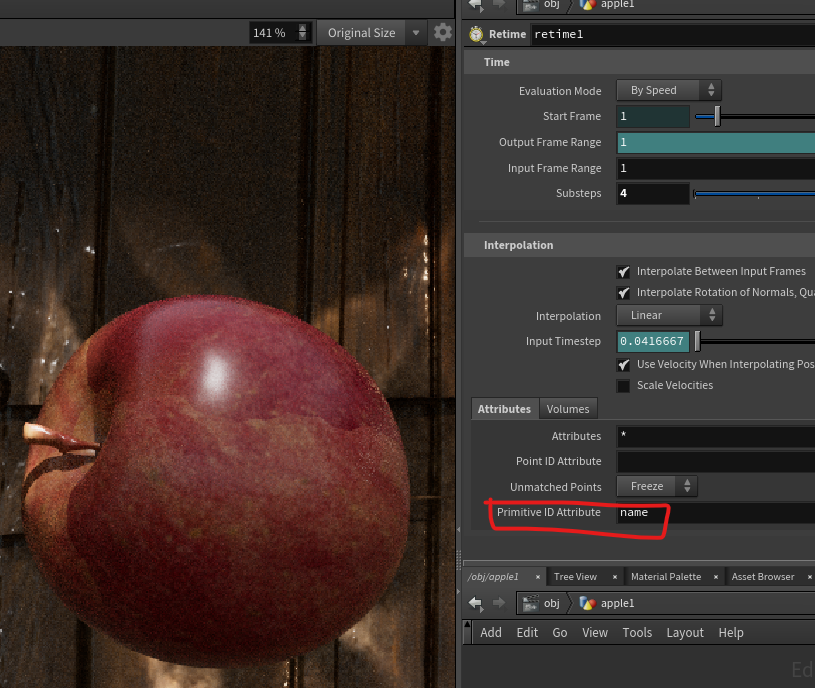Click the Unmatched Points label
Viewport: 815px width, 688px height.
click(556, 487)
